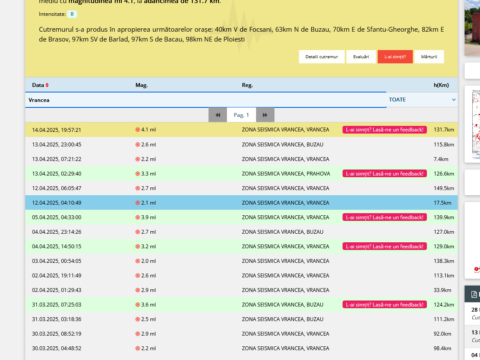The width and height of the screenshot is (480, 360).
Task: Click the Mag. column header
Action: coord(141,85)
